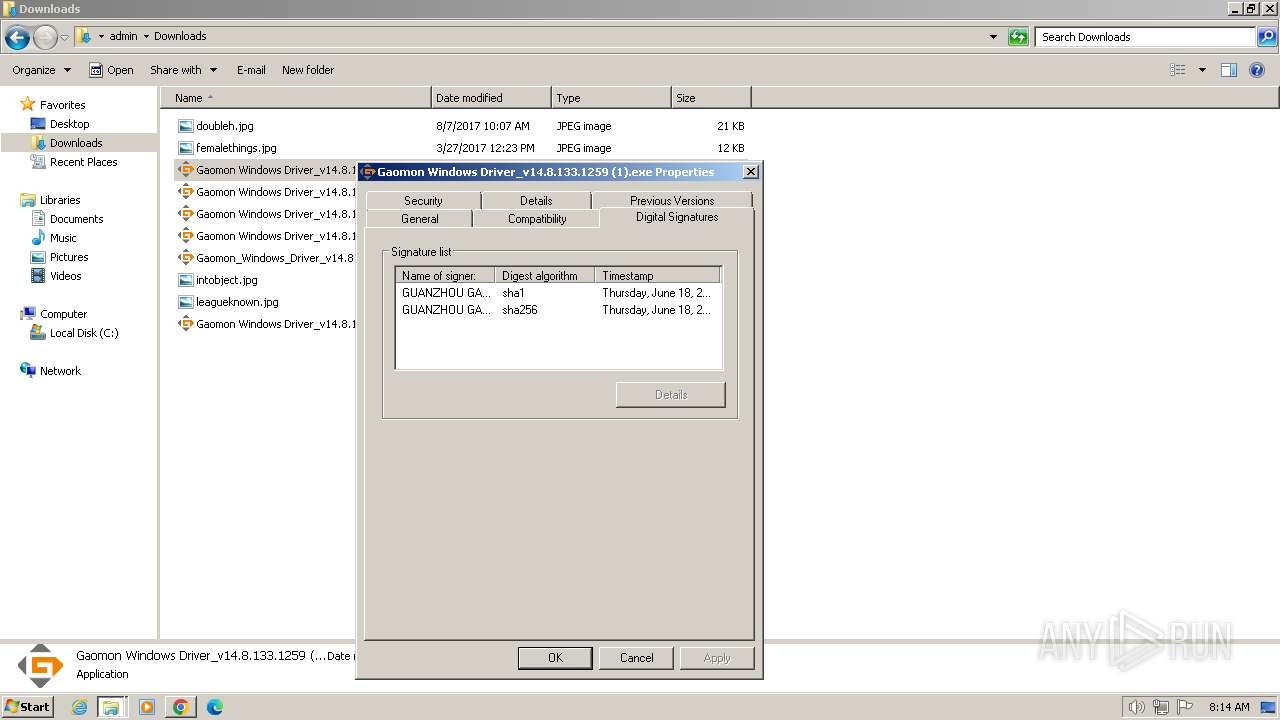Expand the admin breadcrumb arrow
Viewport: 1280px width, 720px height.
[146, 37]
